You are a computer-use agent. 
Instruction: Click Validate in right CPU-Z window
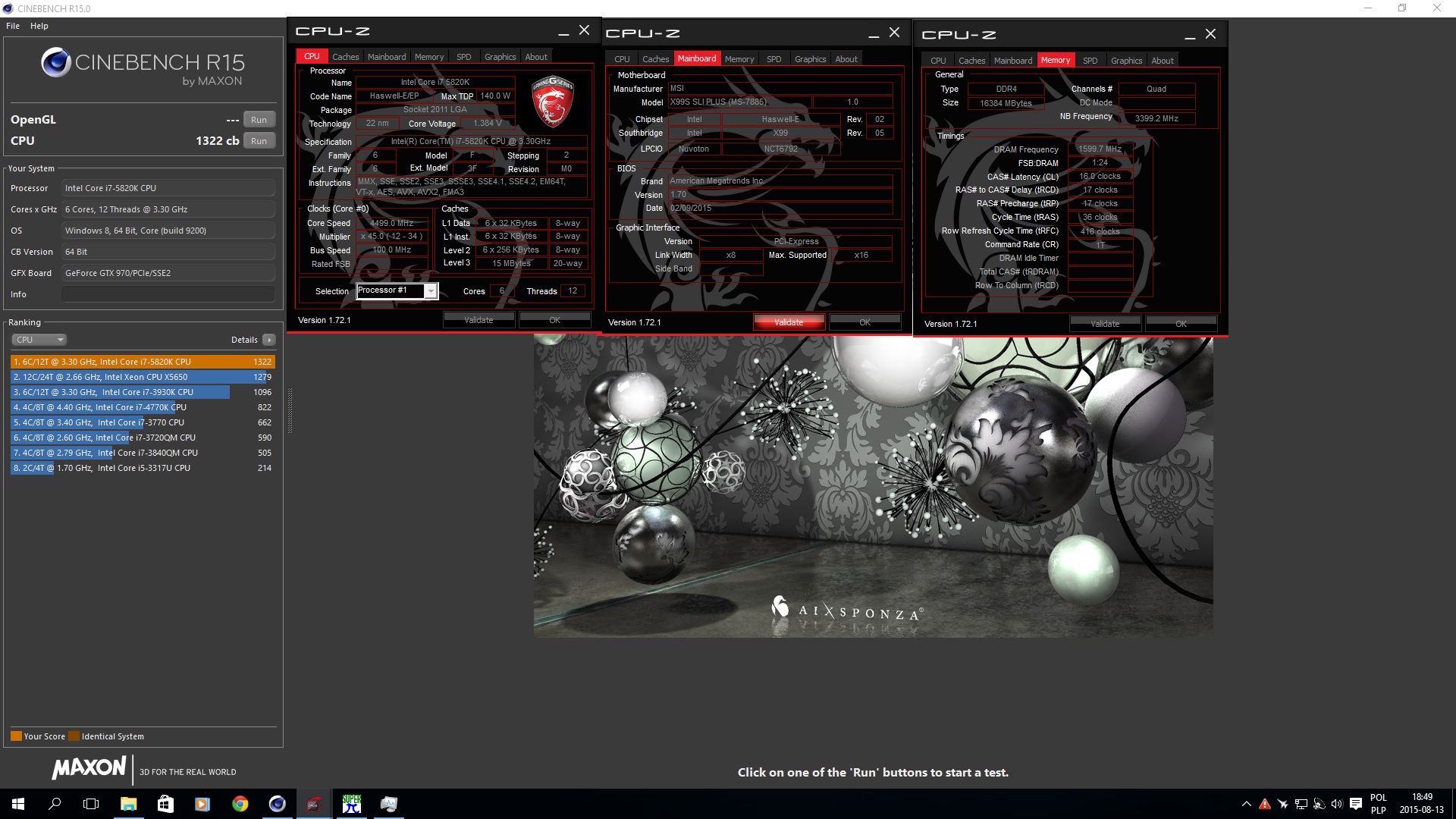point(1105,324)
